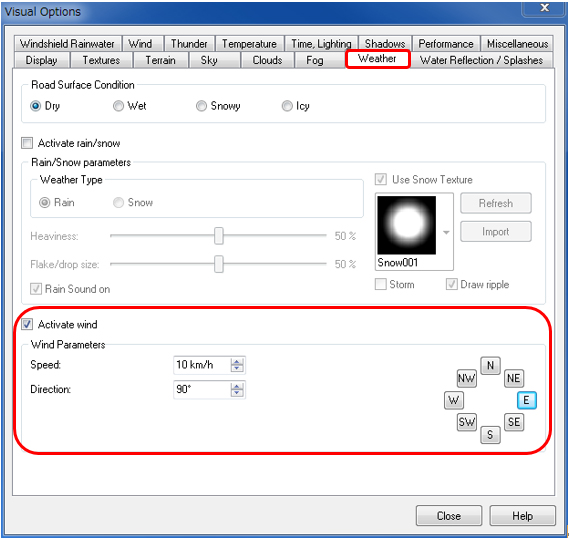Set wind direction to W button

click(454, 400)
